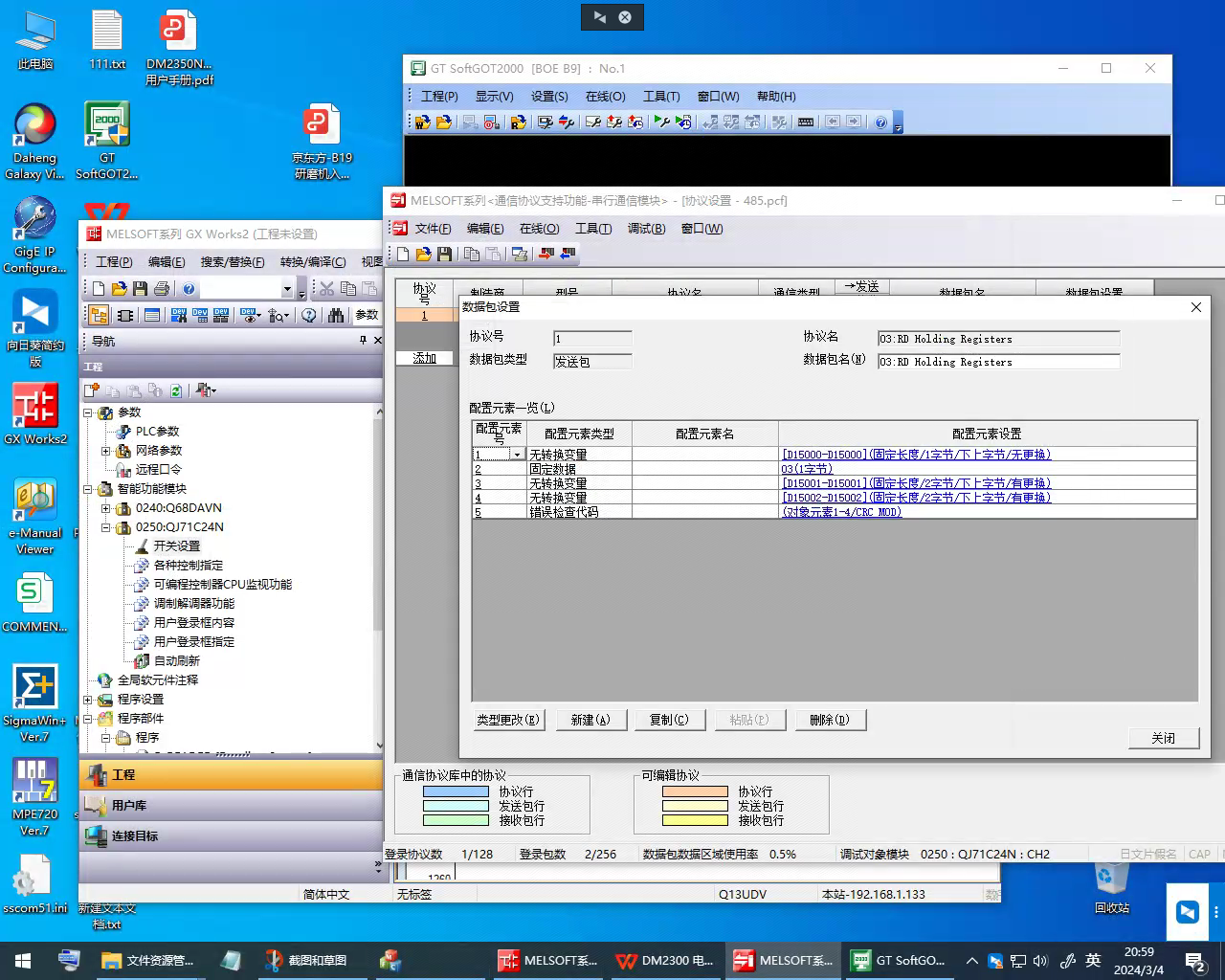Click keyboard icon in GT SoftGOT2000 toolbar

(x=806, y=122)
